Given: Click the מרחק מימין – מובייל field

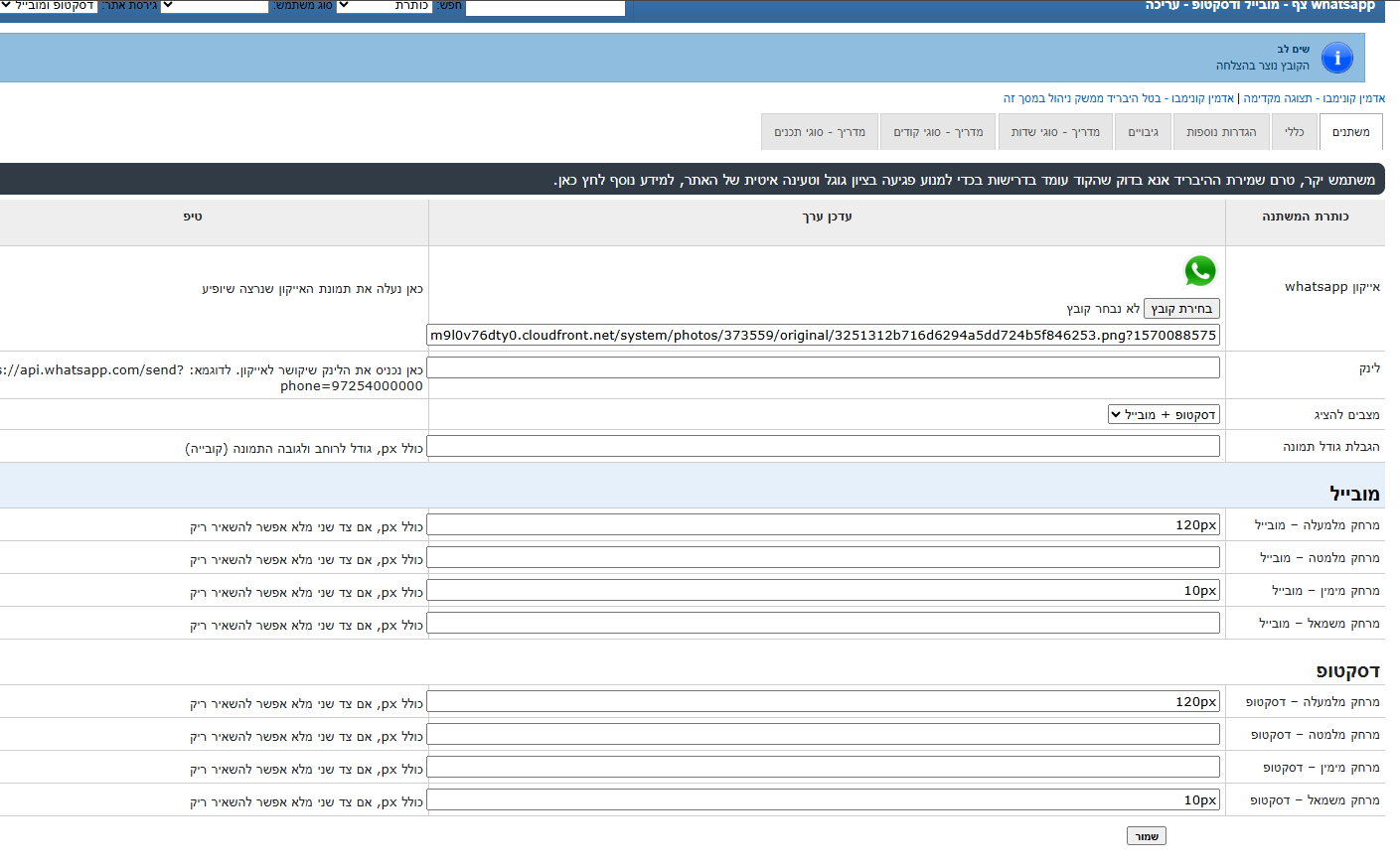Looking at the screenshot, I should point(824,590).
